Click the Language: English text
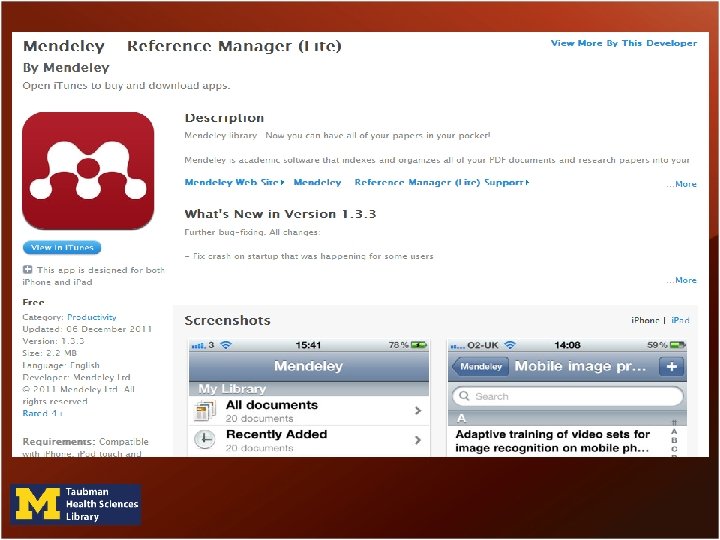Viewport: 720px width, 540px height. click(x=61, y=365)
